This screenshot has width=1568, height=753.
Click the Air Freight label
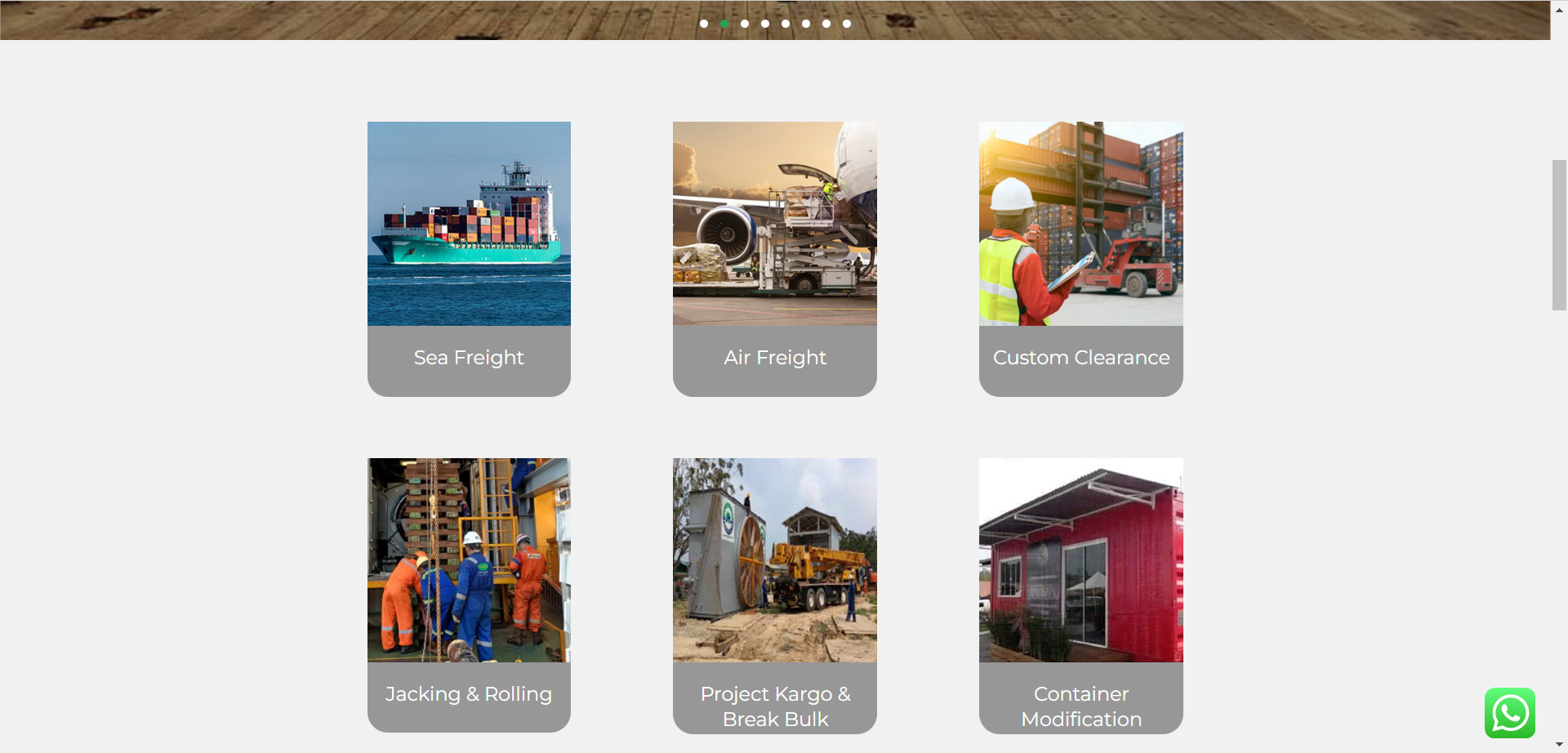click(775, 358)
